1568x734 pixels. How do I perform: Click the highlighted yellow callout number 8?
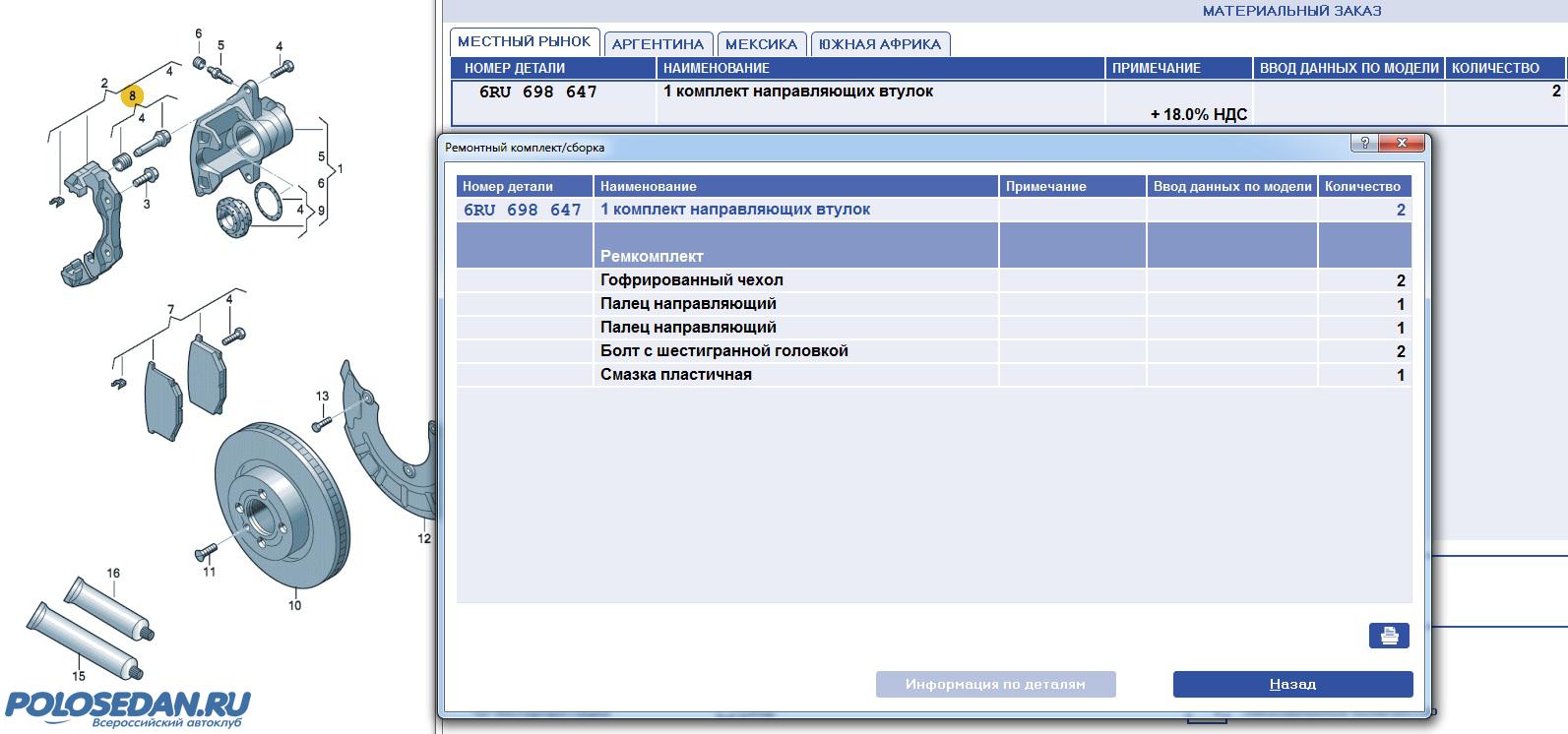click(131, 96)
